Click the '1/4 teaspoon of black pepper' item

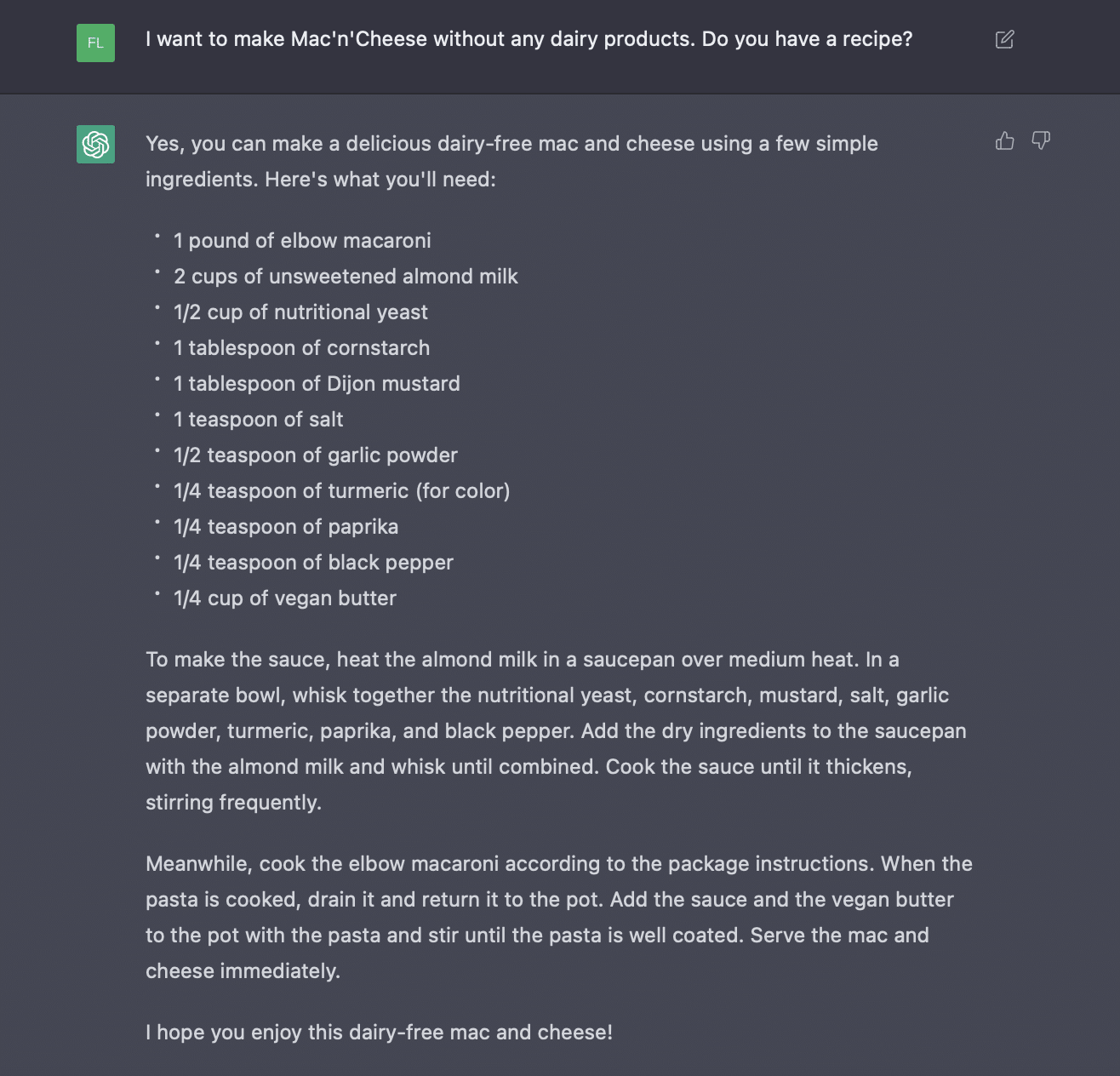pyautogui.click(x=313, y=563)
